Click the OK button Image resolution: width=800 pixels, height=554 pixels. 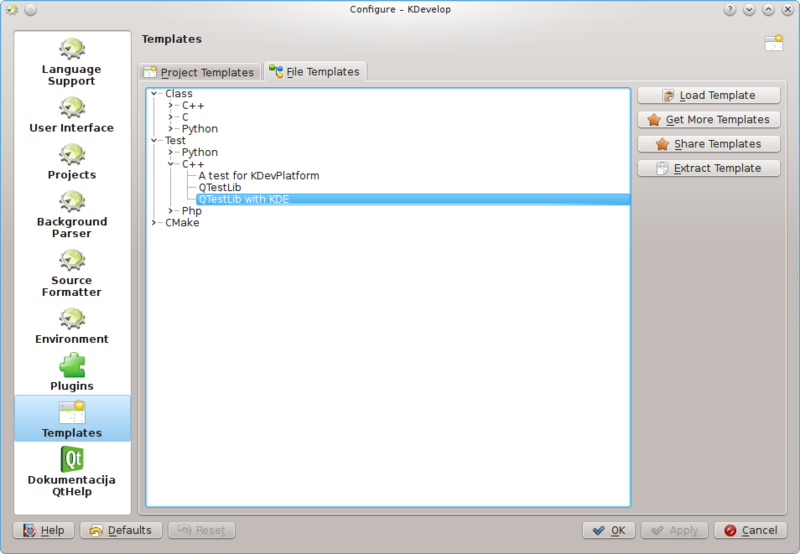tap(609, 531)
